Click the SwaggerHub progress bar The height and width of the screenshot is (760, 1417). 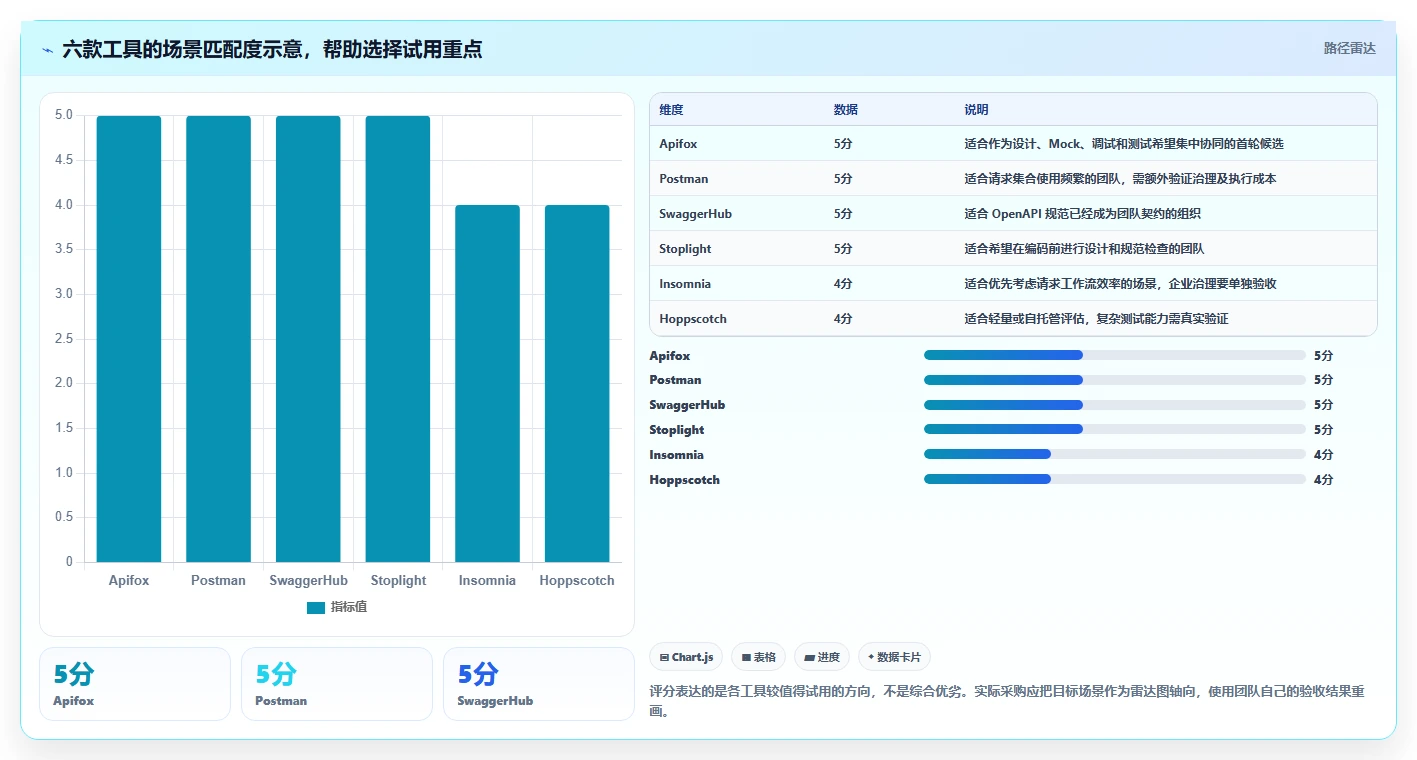pos(1115,405)
